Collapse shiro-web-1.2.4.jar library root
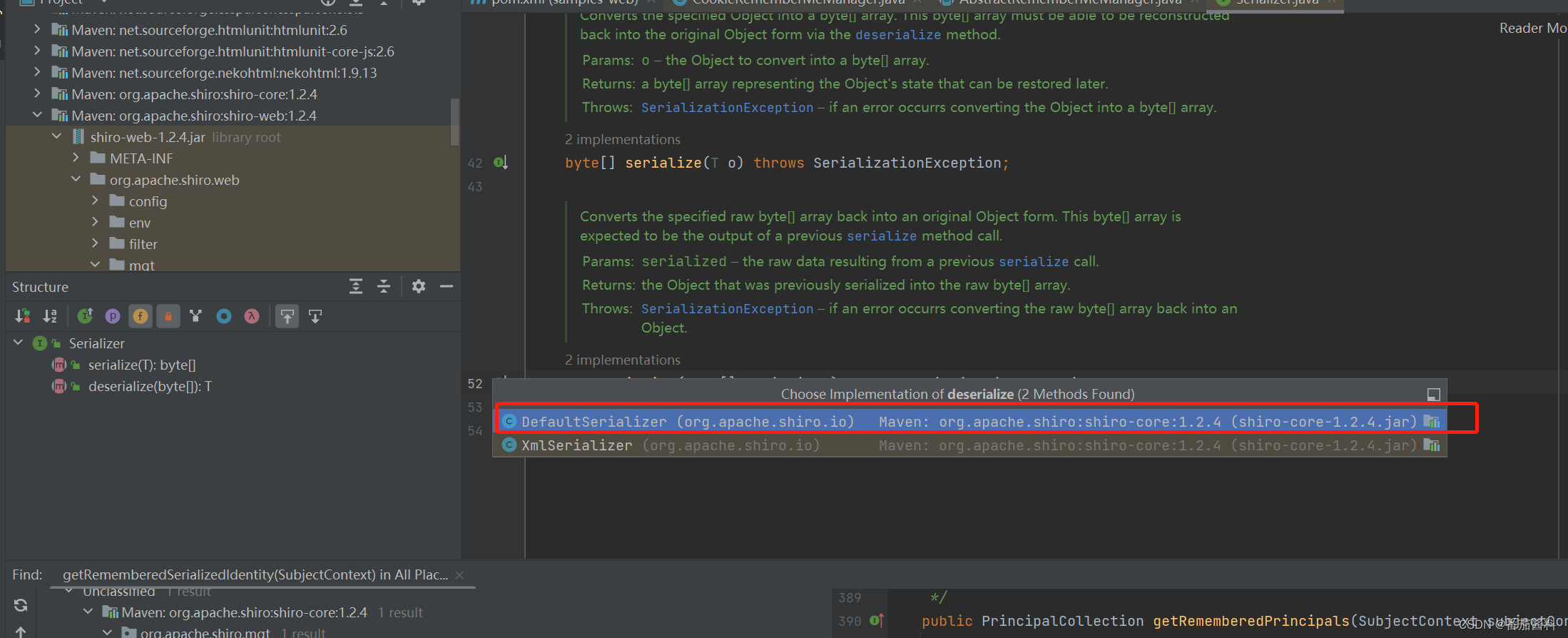The width and height of the screenshot is (1568, 638). point(56,136)
